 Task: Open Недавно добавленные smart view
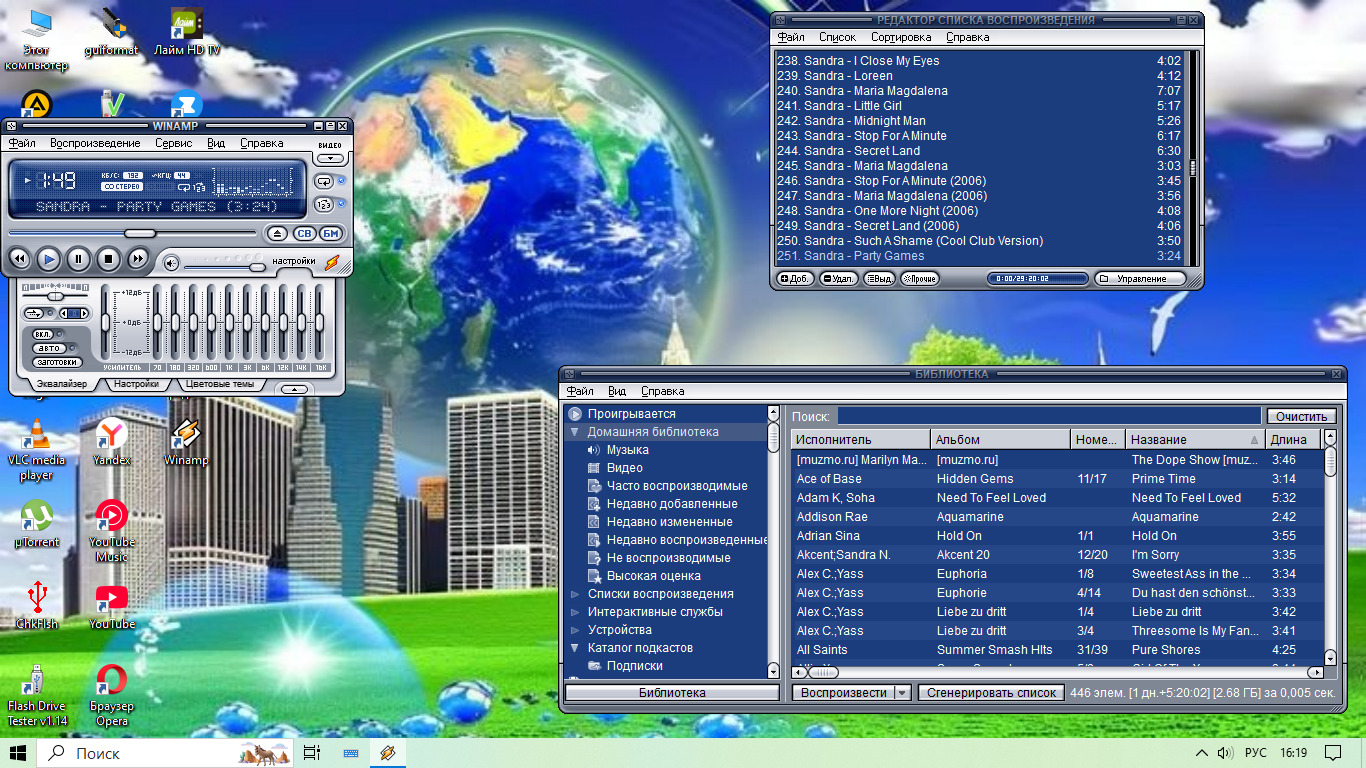click(x=672, y=504)
